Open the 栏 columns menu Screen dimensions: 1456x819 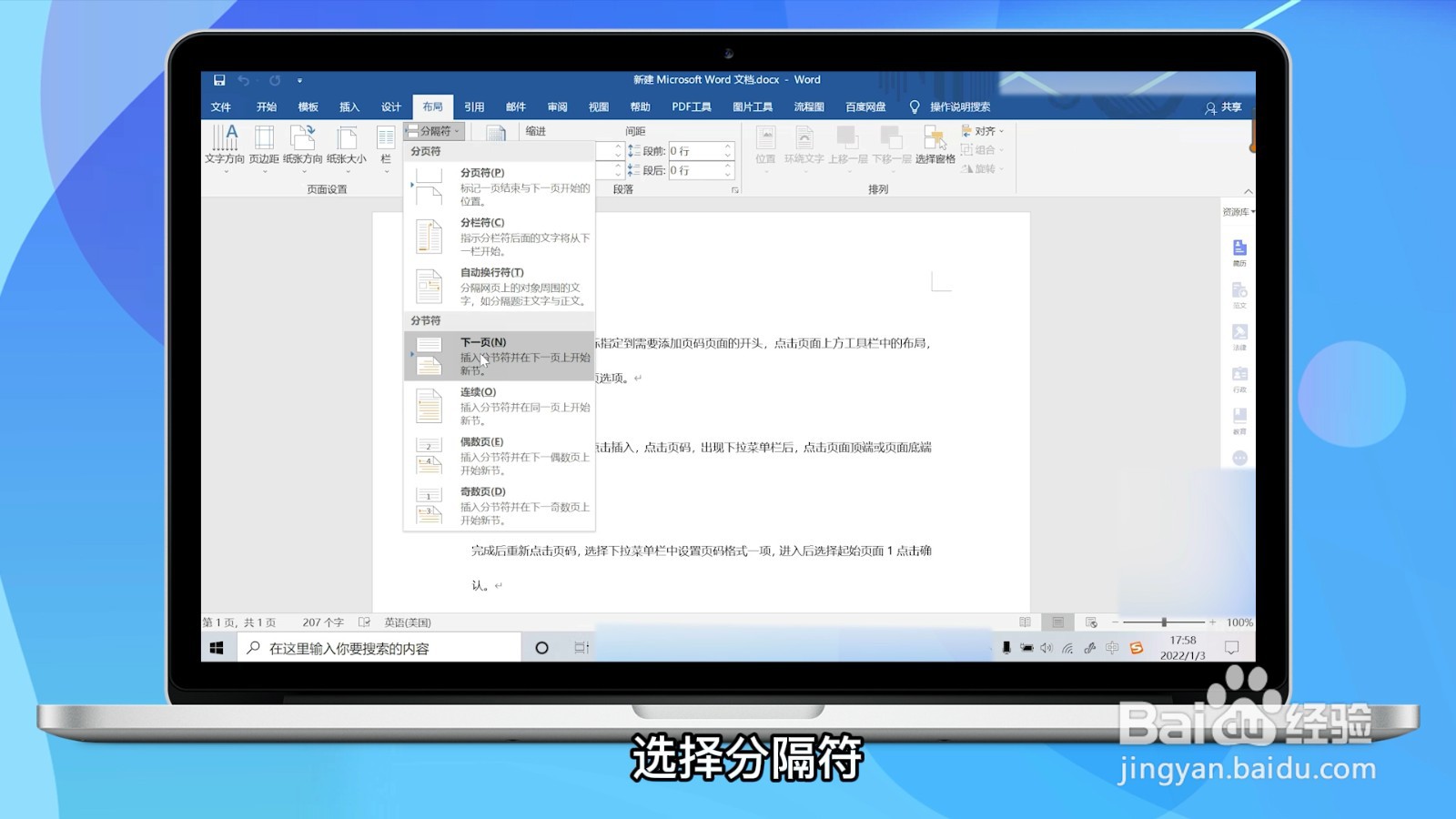point(386,147)
